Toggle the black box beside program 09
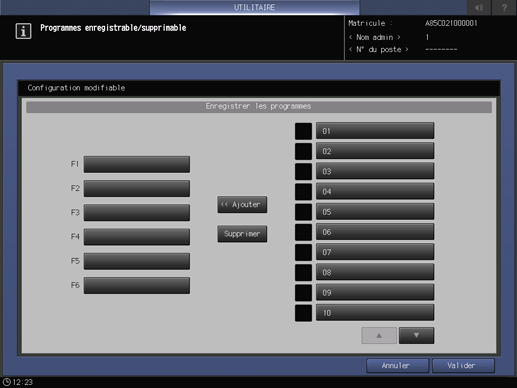 tap(303, 293)
